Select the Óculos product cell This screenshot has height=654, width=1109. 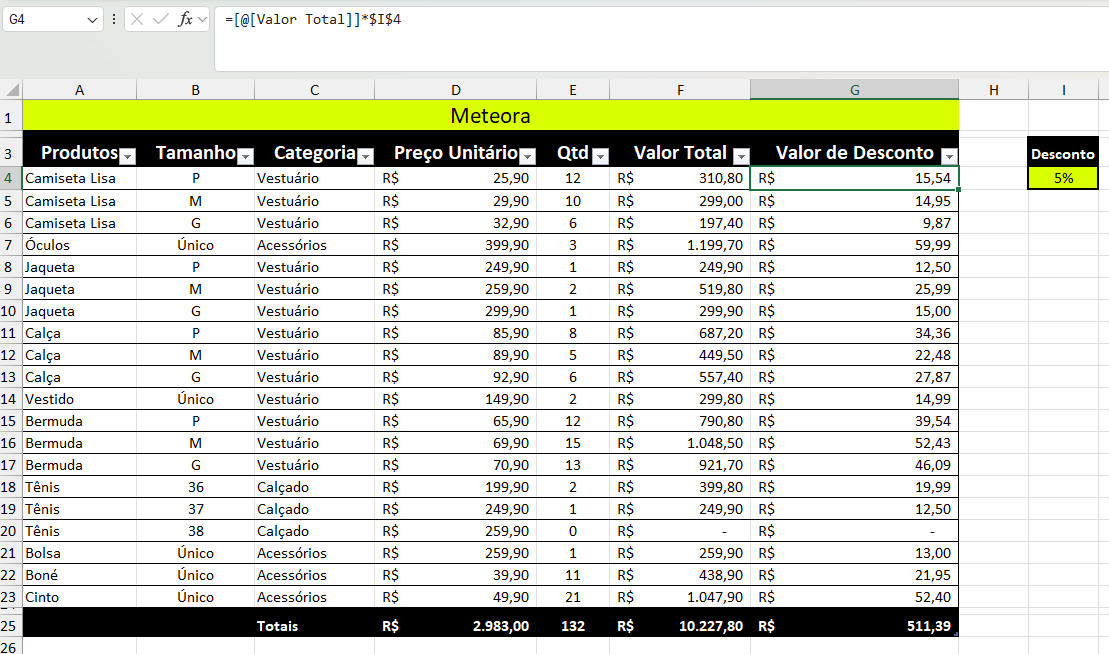(x=79, y=245)
